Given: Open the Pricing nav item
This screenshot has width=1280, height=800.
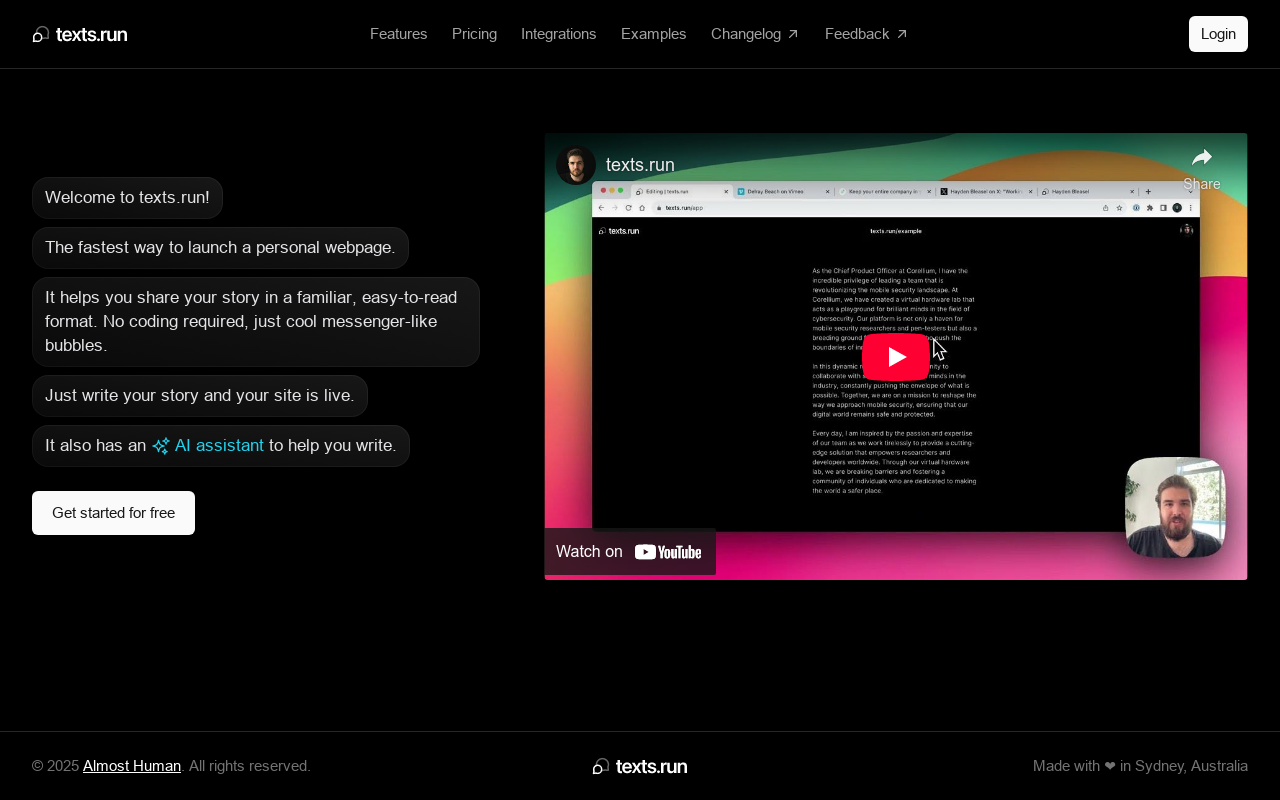Looking at the screenshot, I should tap(474, 34).
